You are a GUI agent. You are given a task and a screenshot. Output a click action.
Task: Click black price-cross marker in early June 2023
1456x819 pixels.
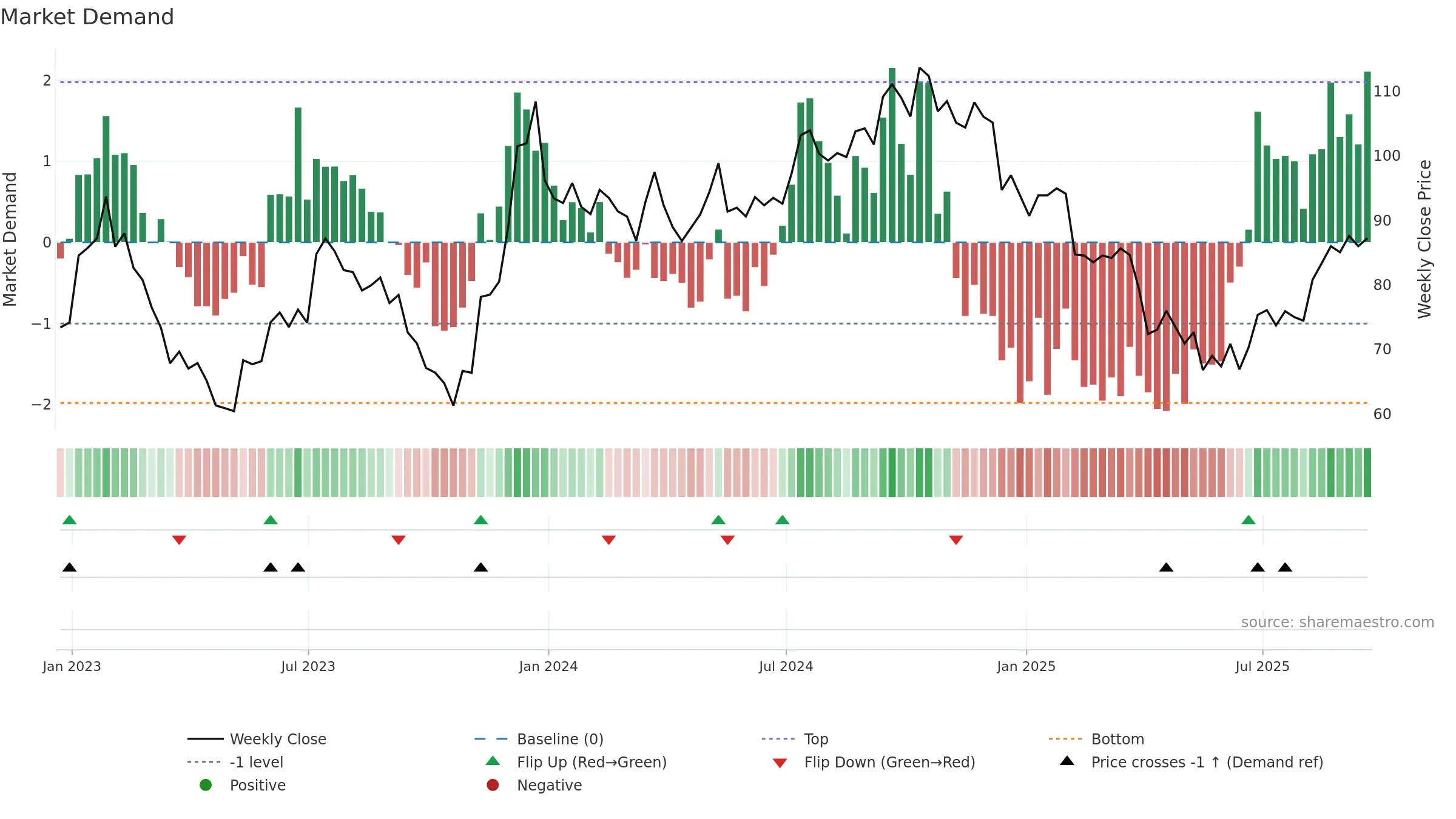pyautogui.click(x=271, y=567)
